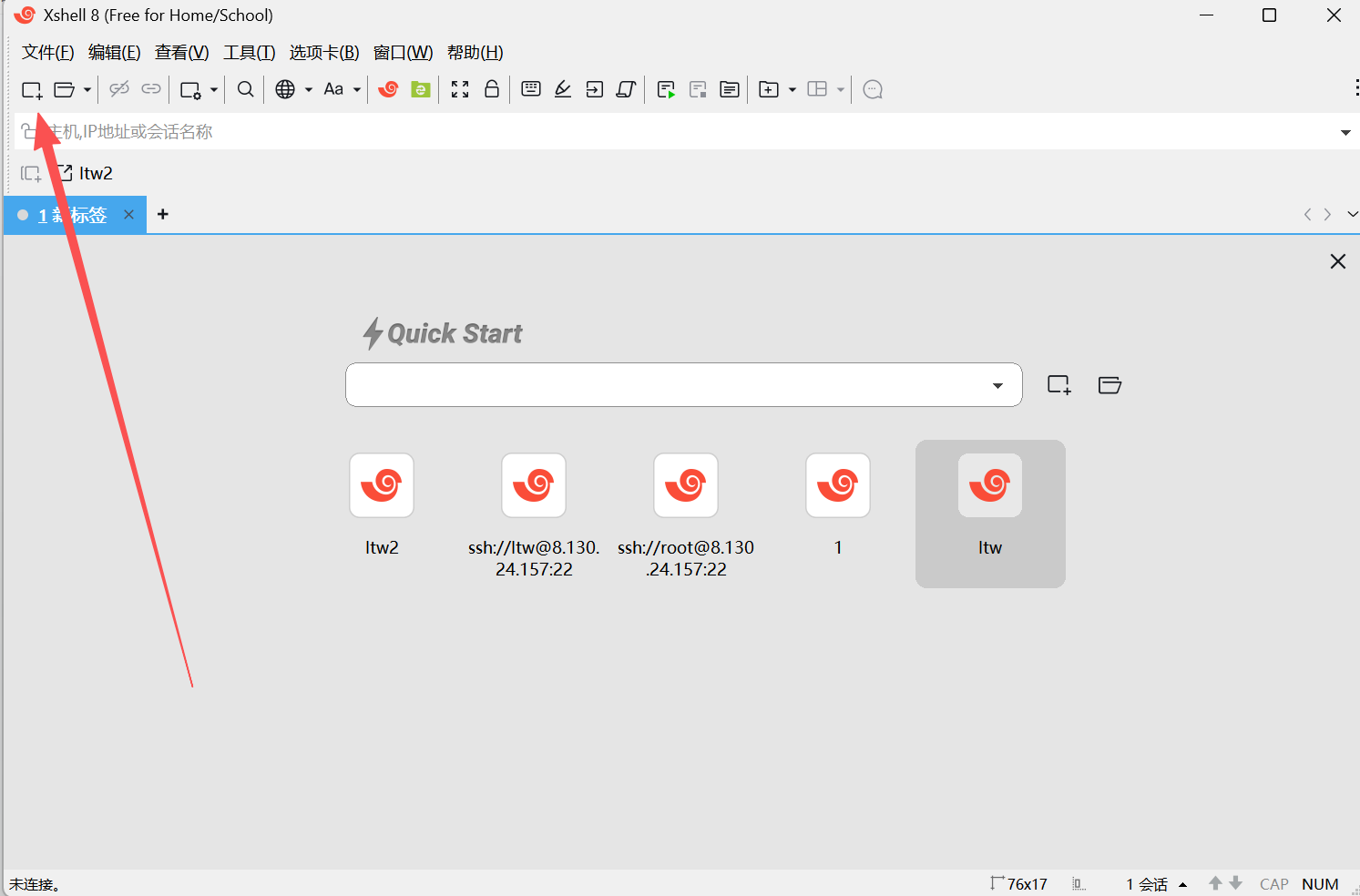Open the virtual keyboard icon

pyautogui.click(x=531, y=89)
